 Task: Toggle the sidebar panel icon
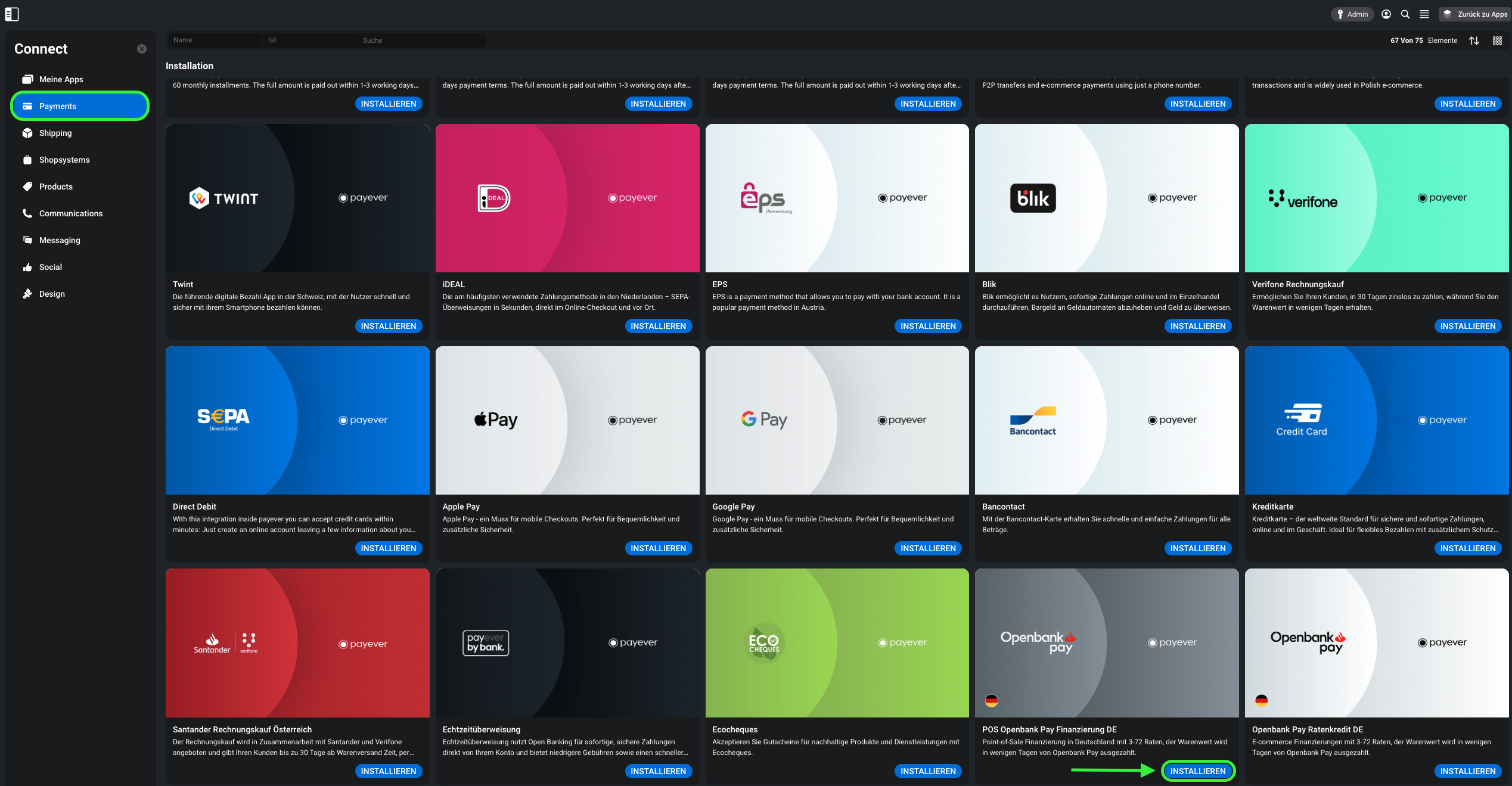point(12,14)
